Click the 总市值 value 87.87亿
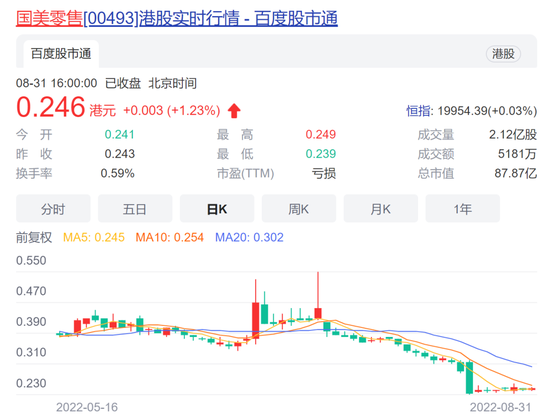The image size is (550, 418). [516, 173]
